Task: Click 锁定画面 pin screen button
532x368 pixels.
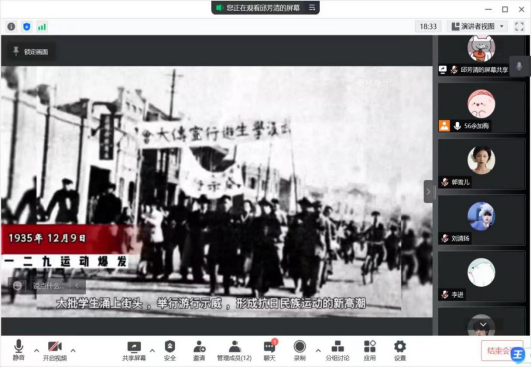Action: pyautogui.click(x=31, y=52)
